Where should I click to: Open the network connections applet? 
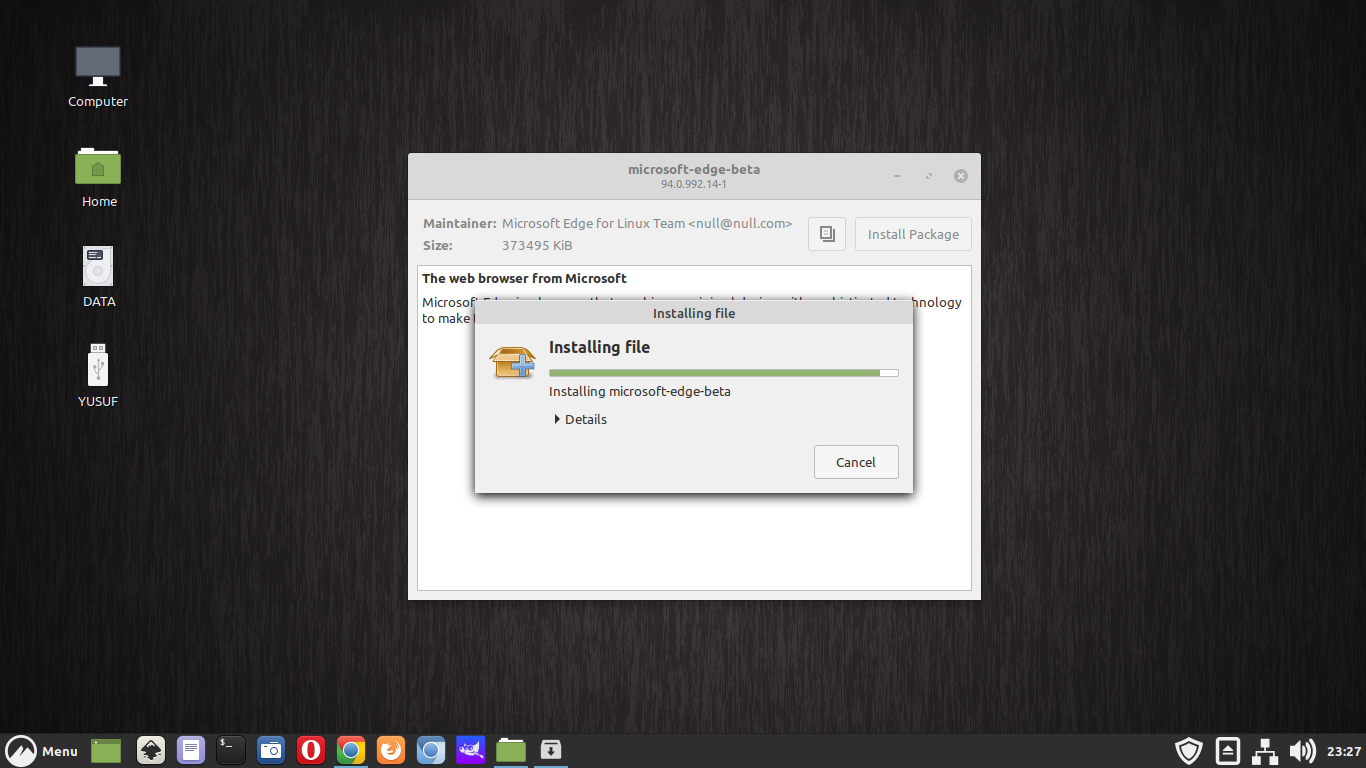pyautogui.click(x=1266, y=751)
